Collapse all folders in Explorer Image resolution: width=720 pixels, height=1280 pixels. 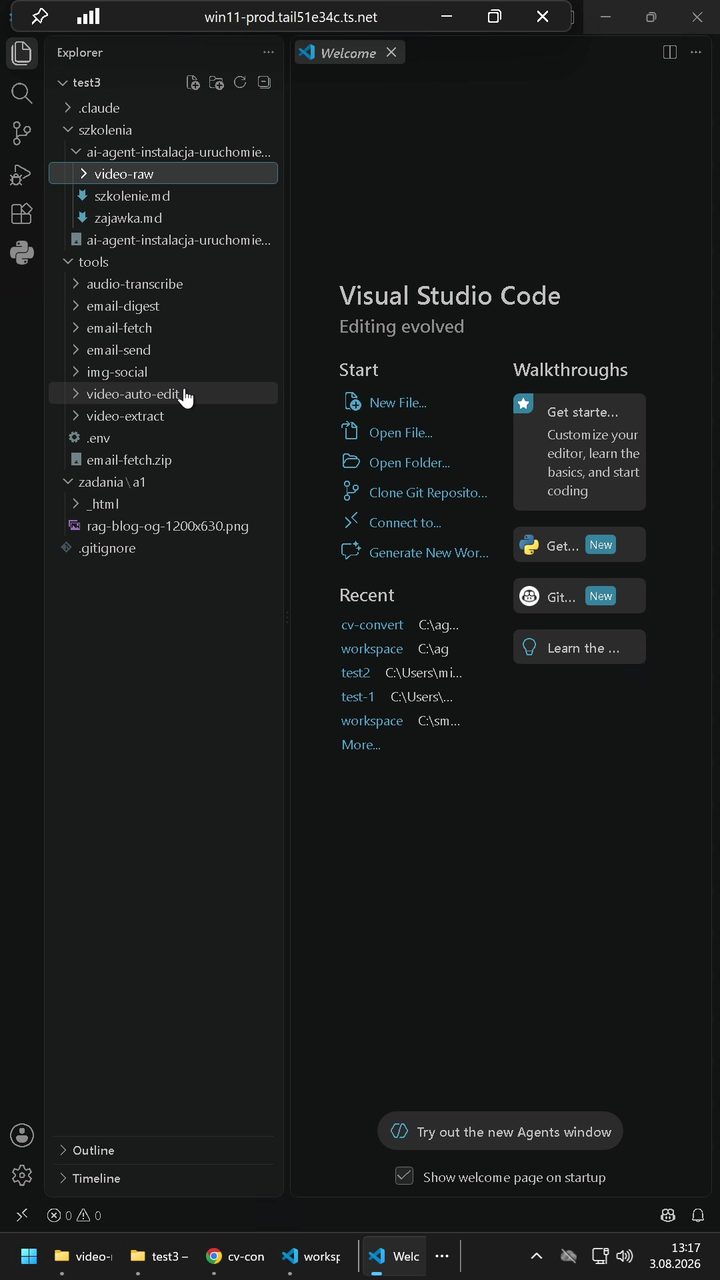(x=264, y=82)
